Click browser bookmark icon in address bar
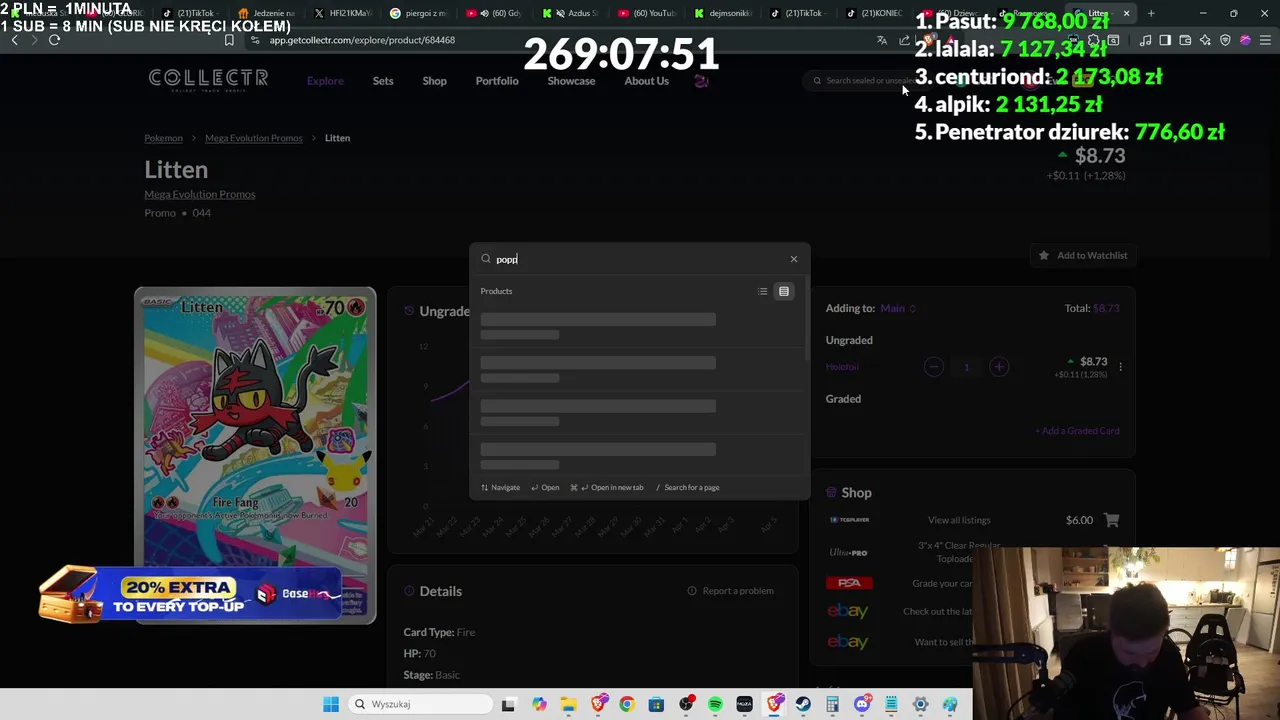This screenshot has height=720, width=1280. [x=229, y=40]
